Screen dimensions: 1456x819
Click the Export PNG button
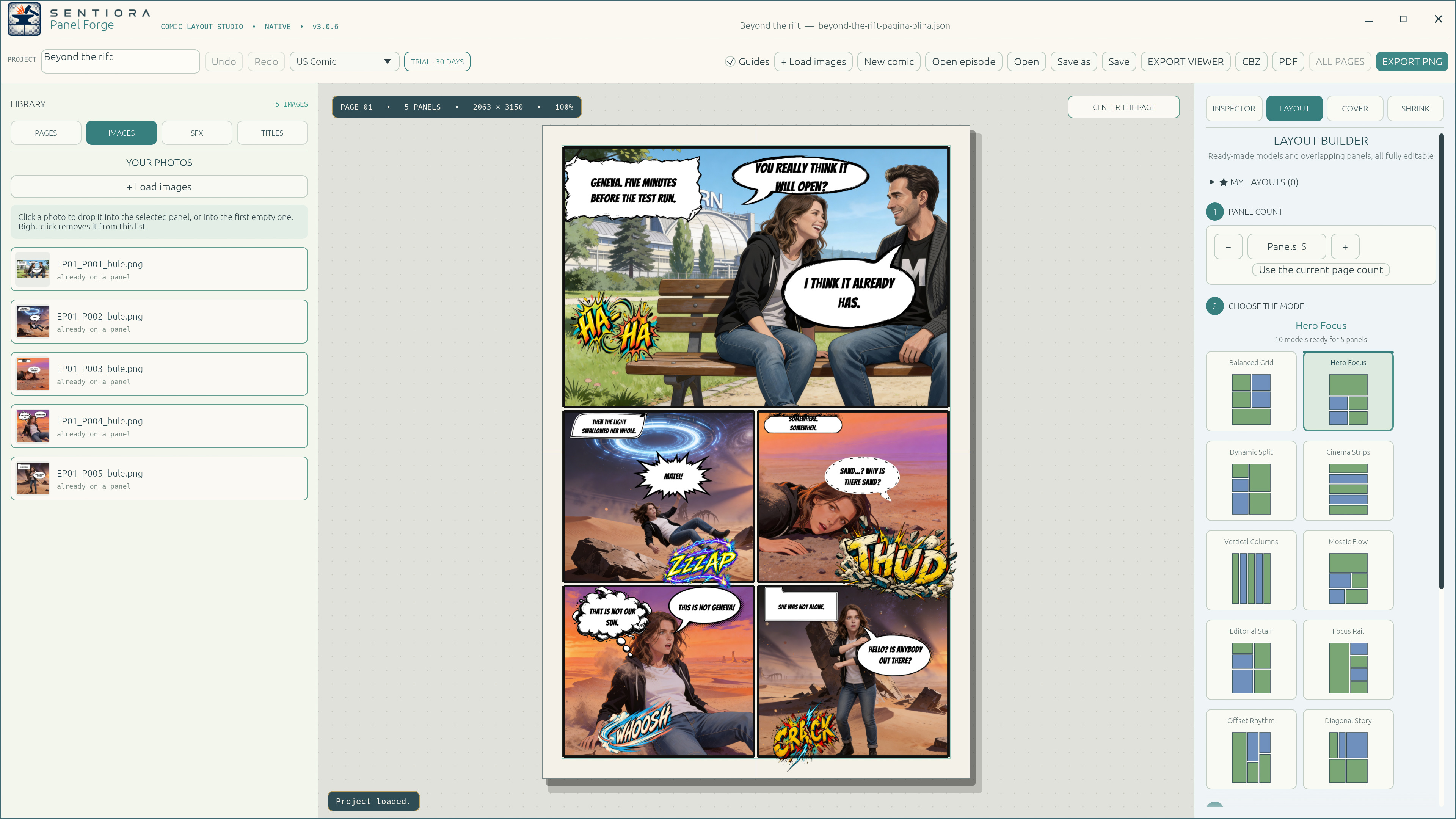coord(1411,61)
